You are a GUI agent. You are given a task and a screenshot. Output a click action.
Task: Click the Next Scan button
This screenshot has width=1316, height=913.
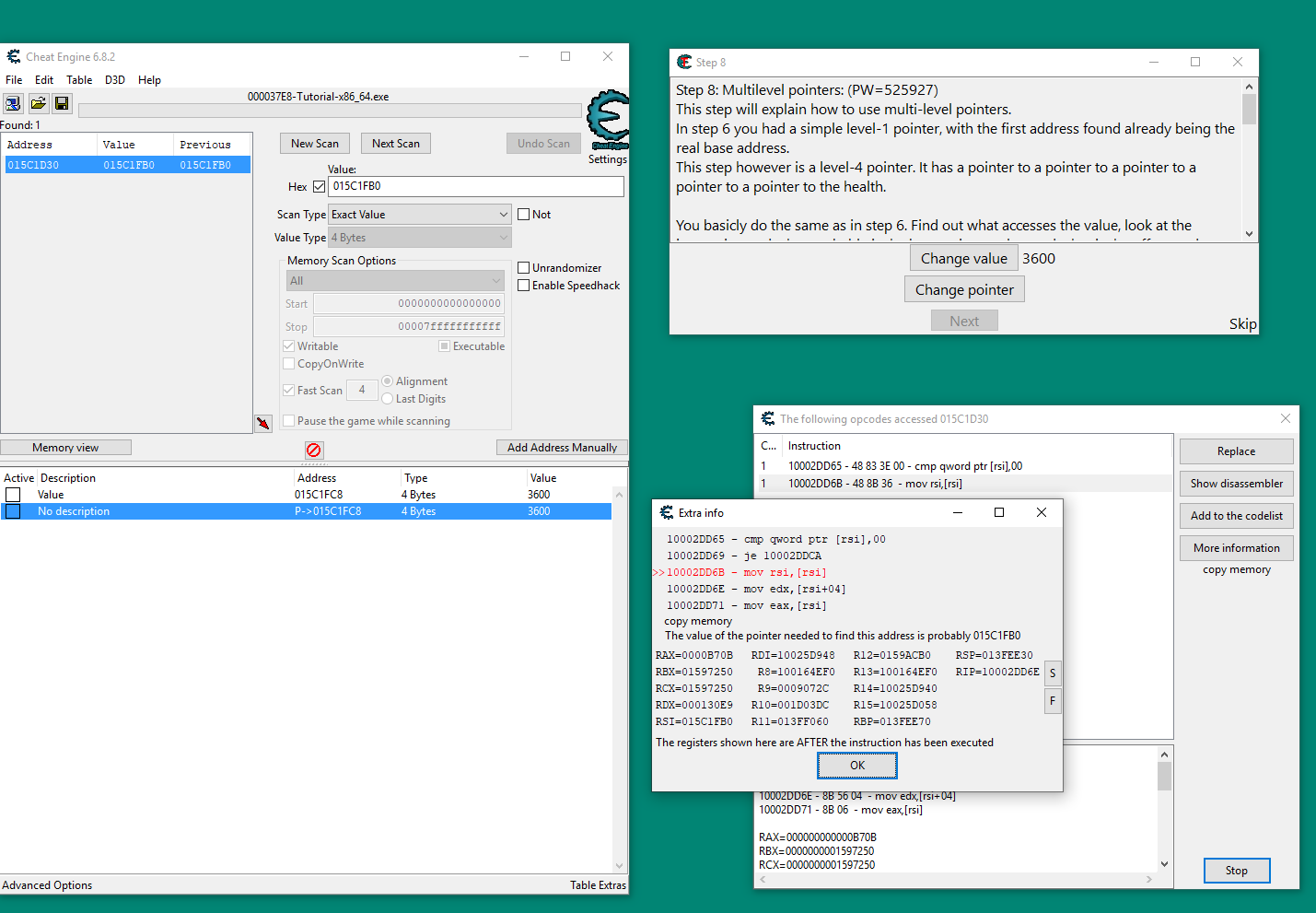[x=396, y=143]
